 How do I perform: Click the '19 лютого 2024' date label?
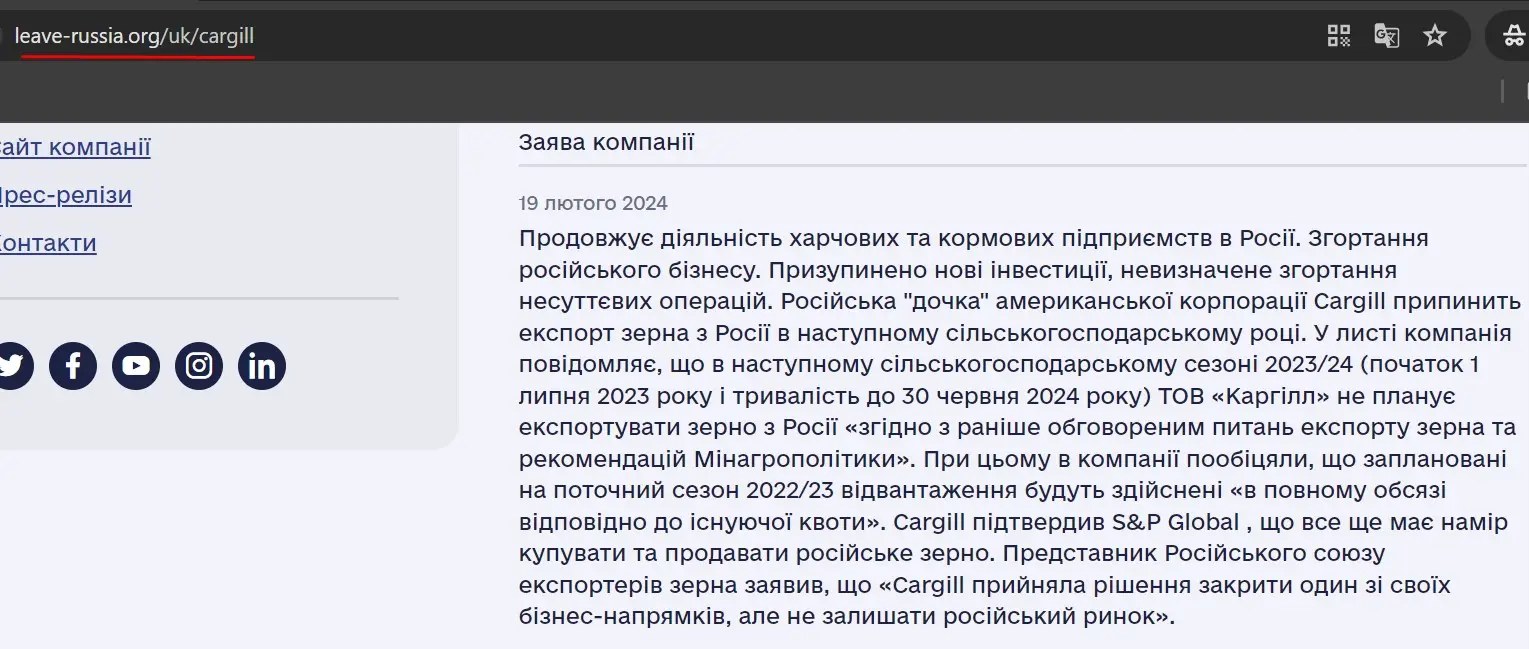(593, 204)
